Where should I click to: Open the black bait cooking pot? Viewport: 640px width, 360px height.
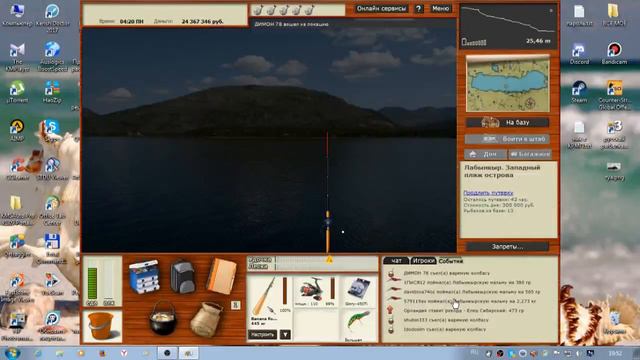163,318
